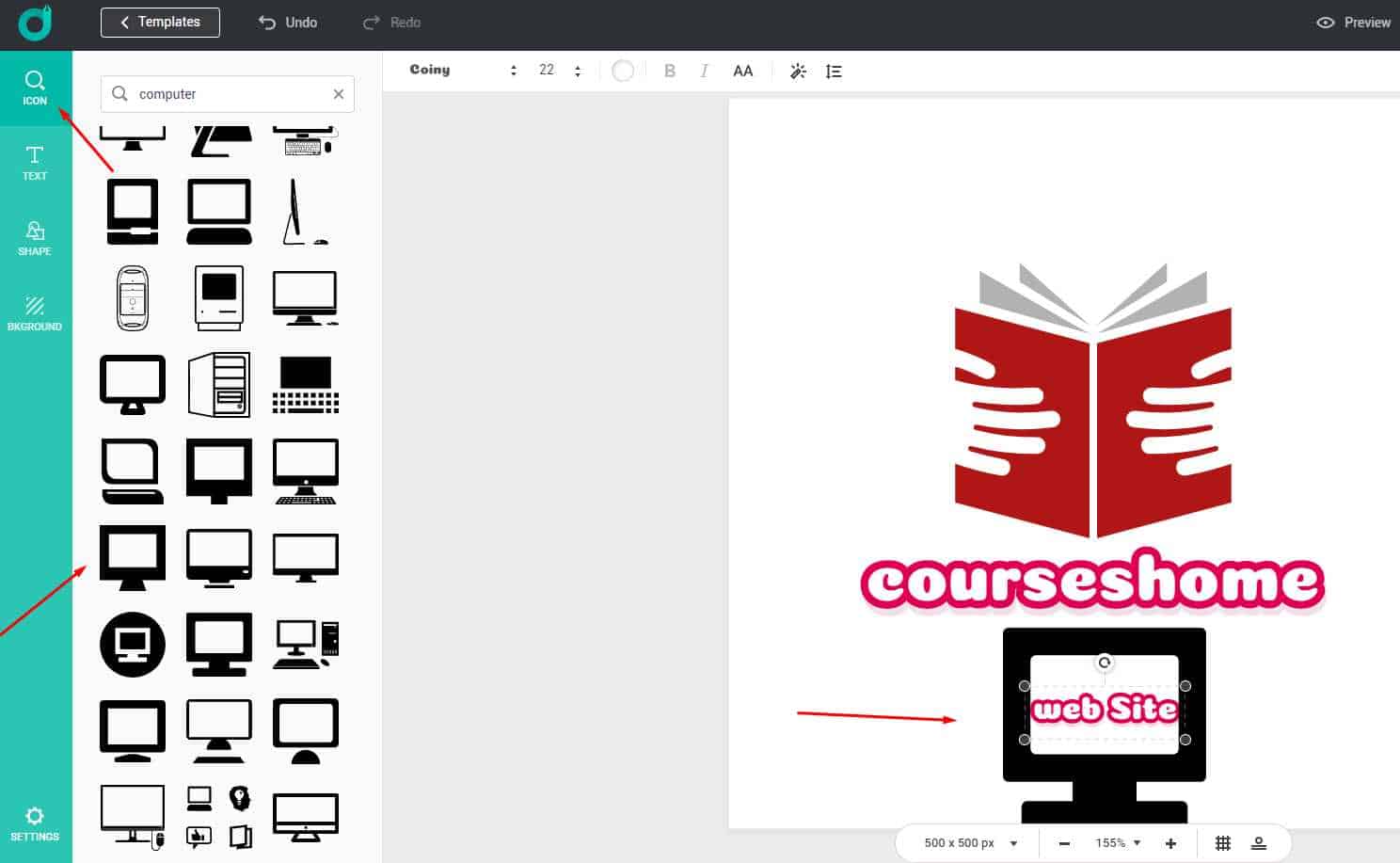Toggle bold text formatting
The width and height of the screenshot is (1400, 863).
coord(670,71)
